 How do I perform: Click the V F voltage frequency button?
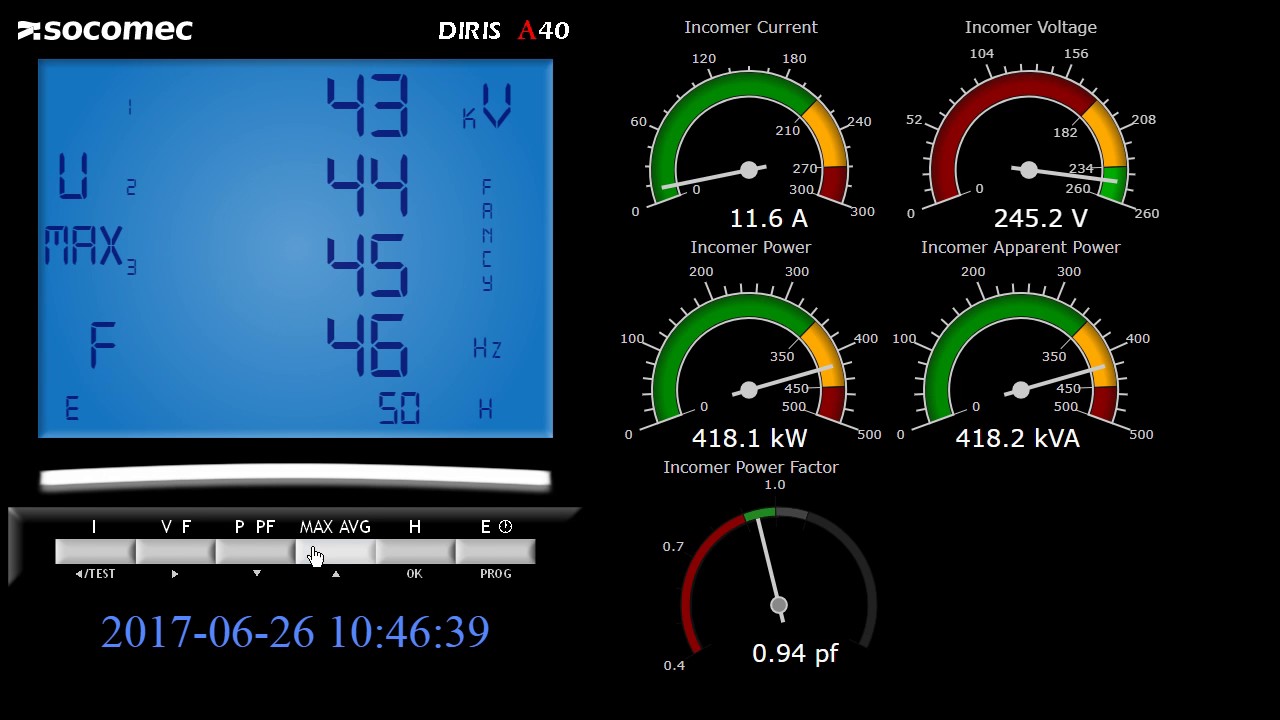coord(175,551)
